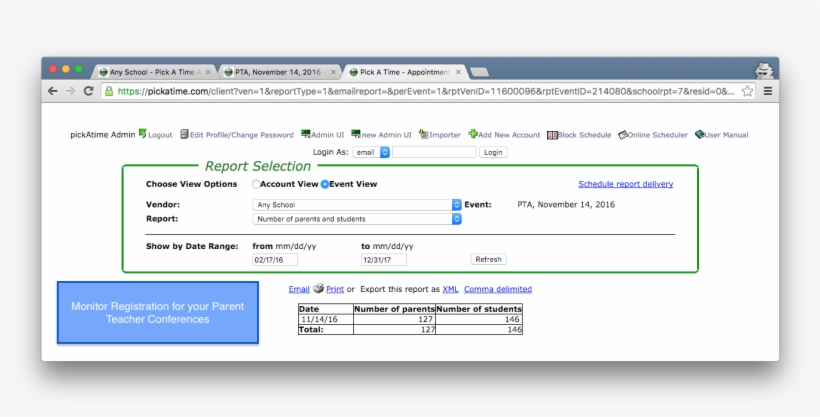820x417 pixels.
Task: Click the Edit Profile icon
Action: (184, 134)
